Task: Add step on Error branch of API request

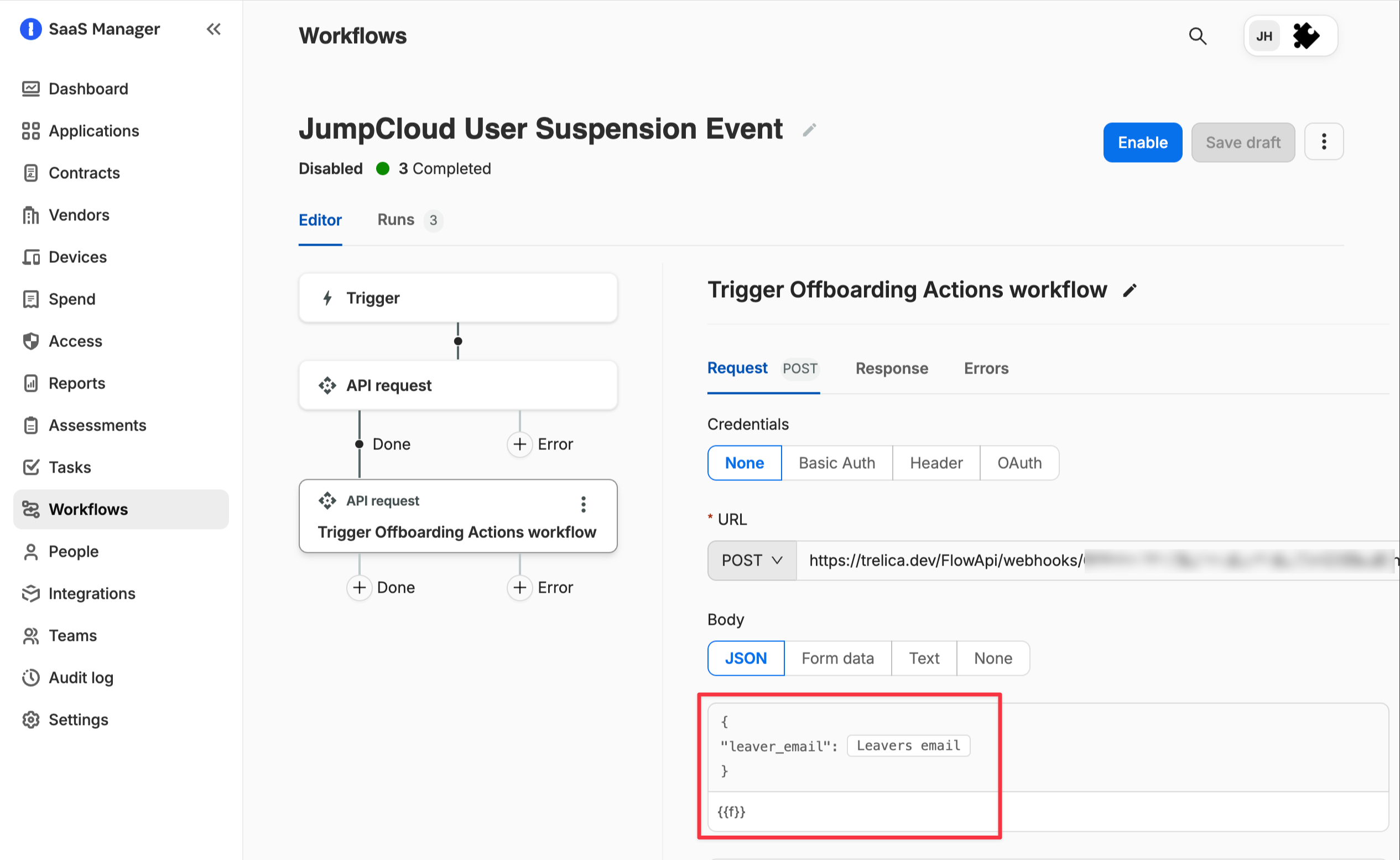Action: [519, 444]
